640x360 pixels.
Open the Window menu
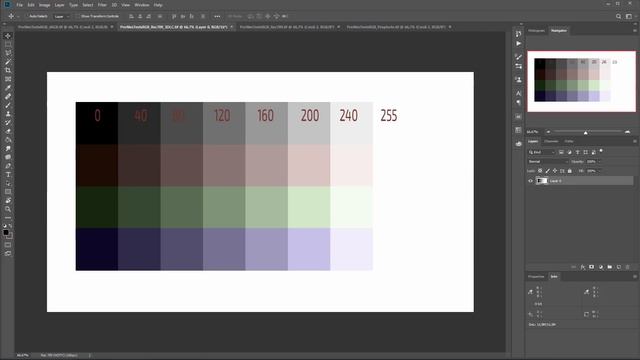[x=142, y=5]
